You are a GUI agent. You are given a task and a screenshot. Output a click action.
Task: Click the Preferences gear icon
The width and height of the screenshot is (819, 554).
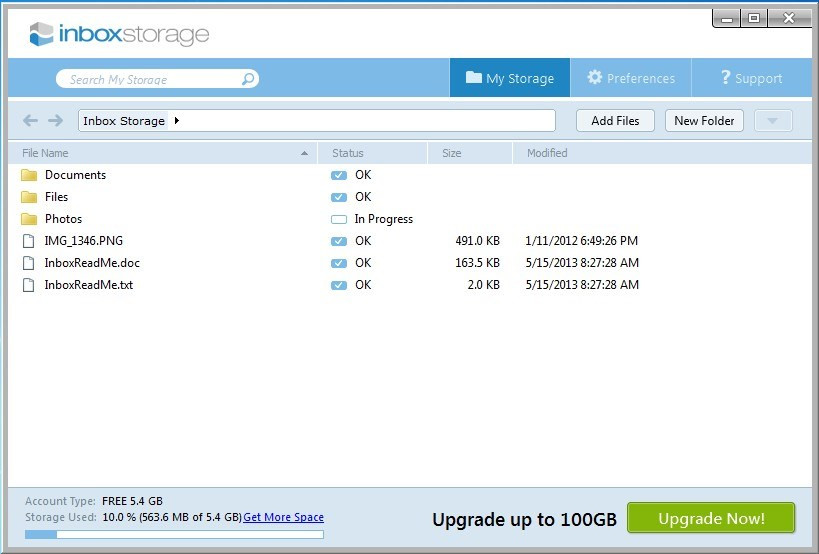[594, 77]
